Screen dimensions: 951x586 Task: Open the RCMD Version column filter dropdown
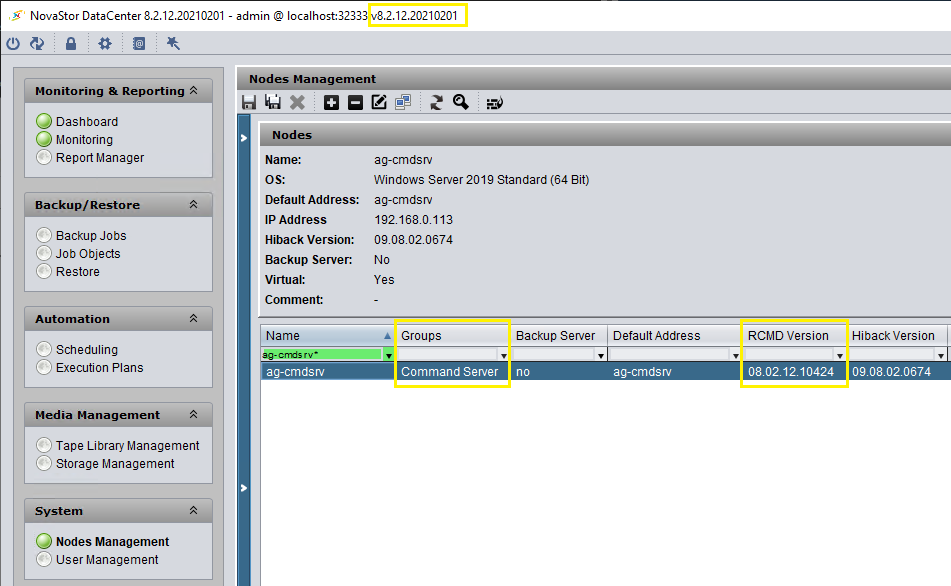pos(839,355)
